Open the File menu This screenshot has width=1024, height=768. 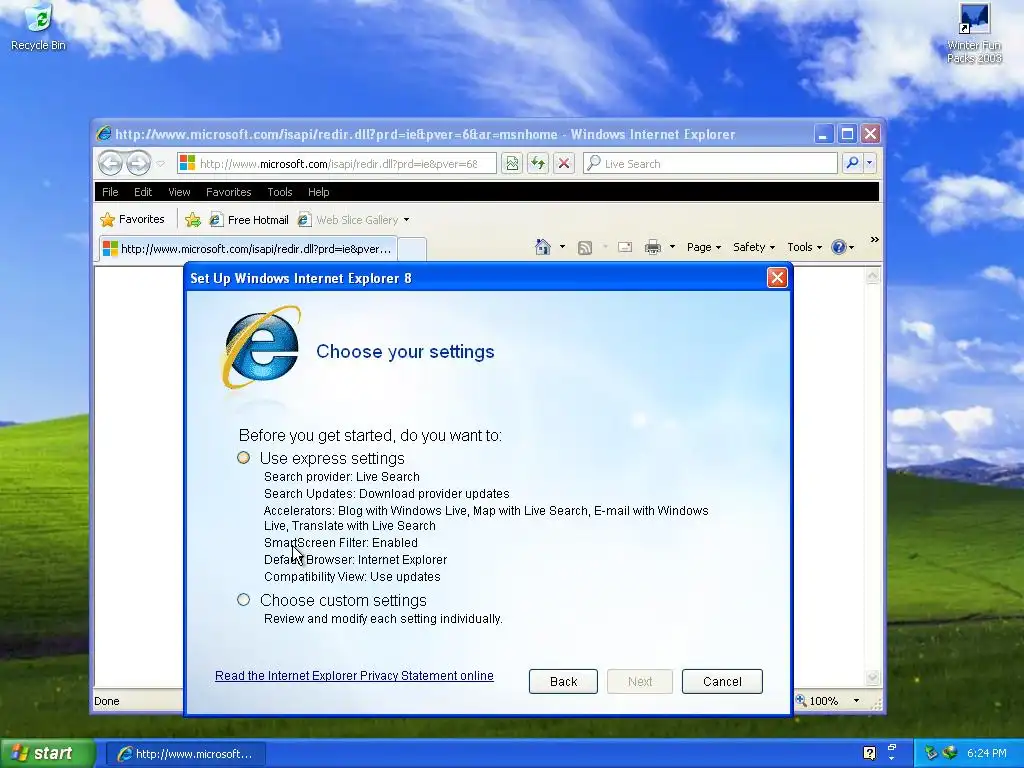pyautogui.click(x=110, y=192)
